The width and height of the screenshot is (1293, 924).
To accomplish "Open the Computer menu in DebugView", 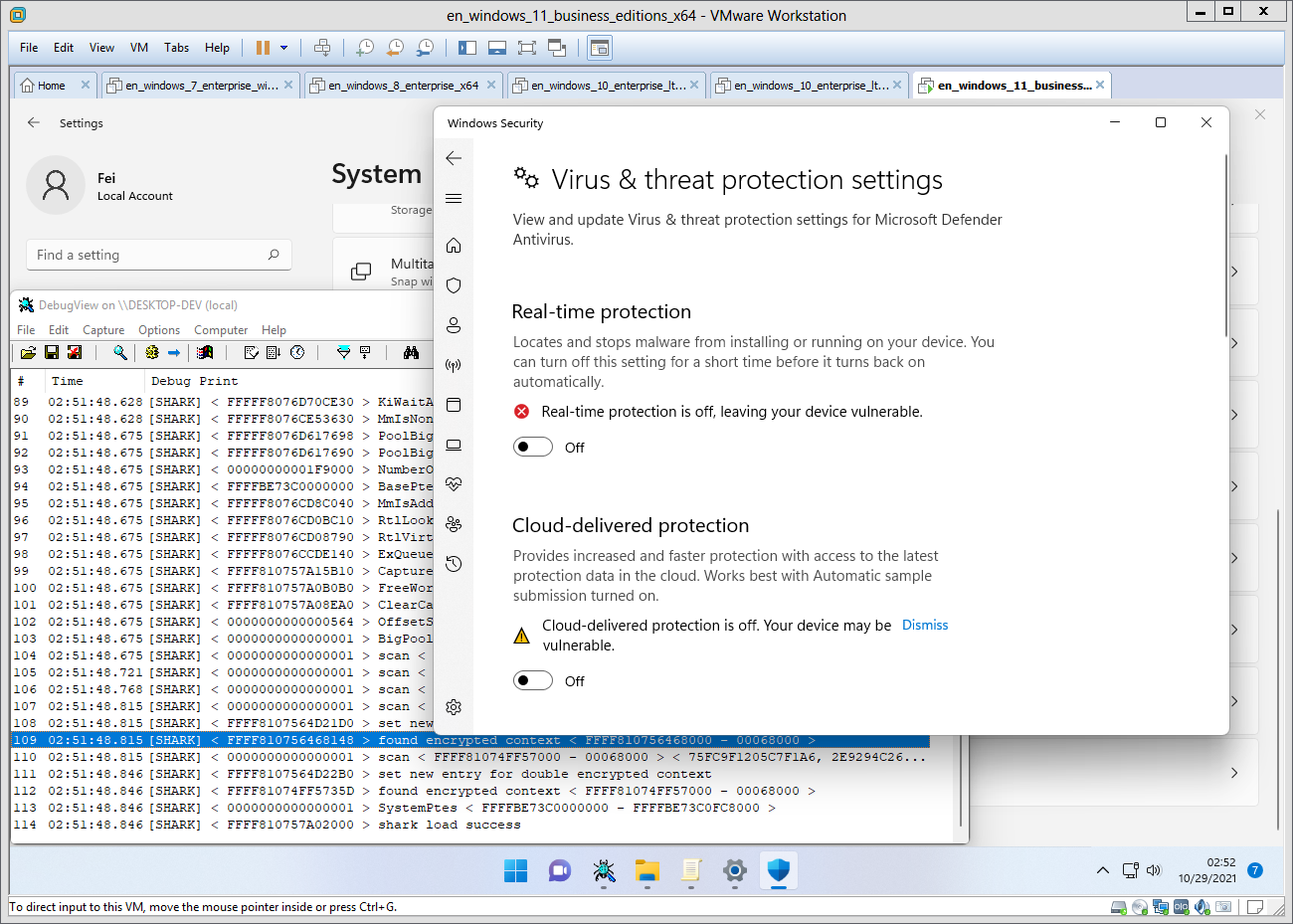I will 221,329.
